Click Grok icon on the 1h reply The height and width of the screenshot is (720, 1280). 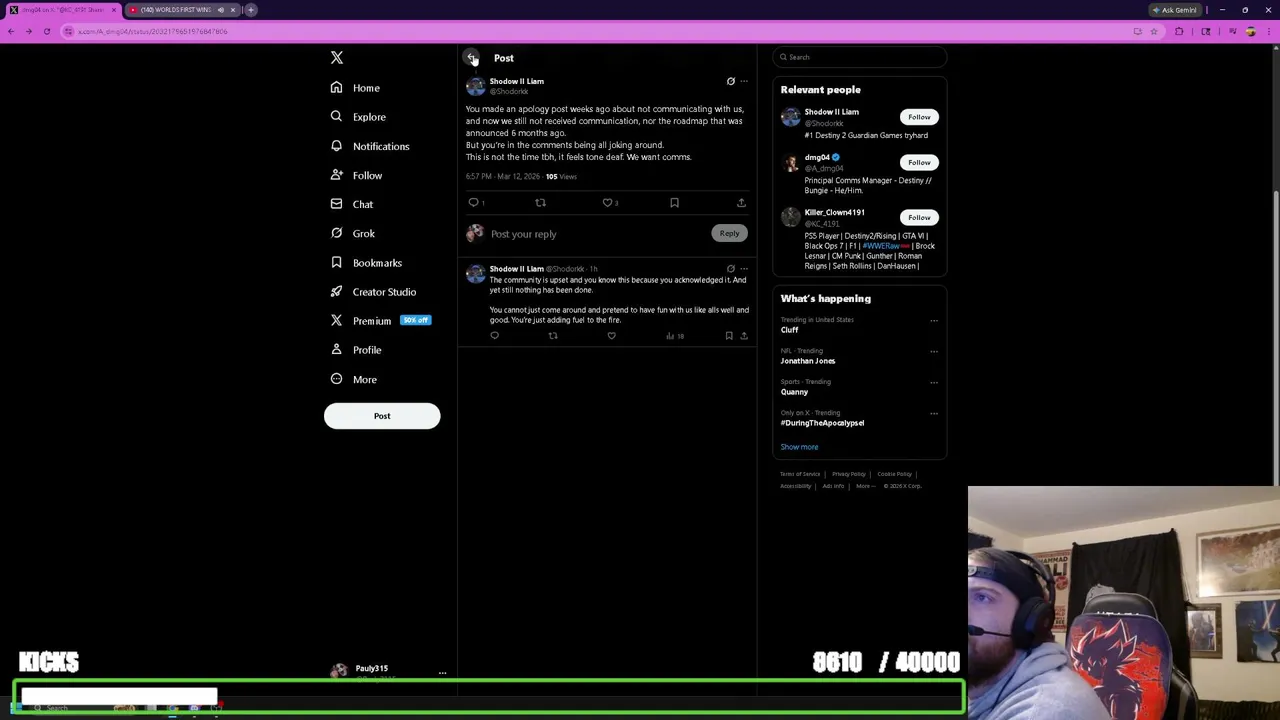click(730, 269)
